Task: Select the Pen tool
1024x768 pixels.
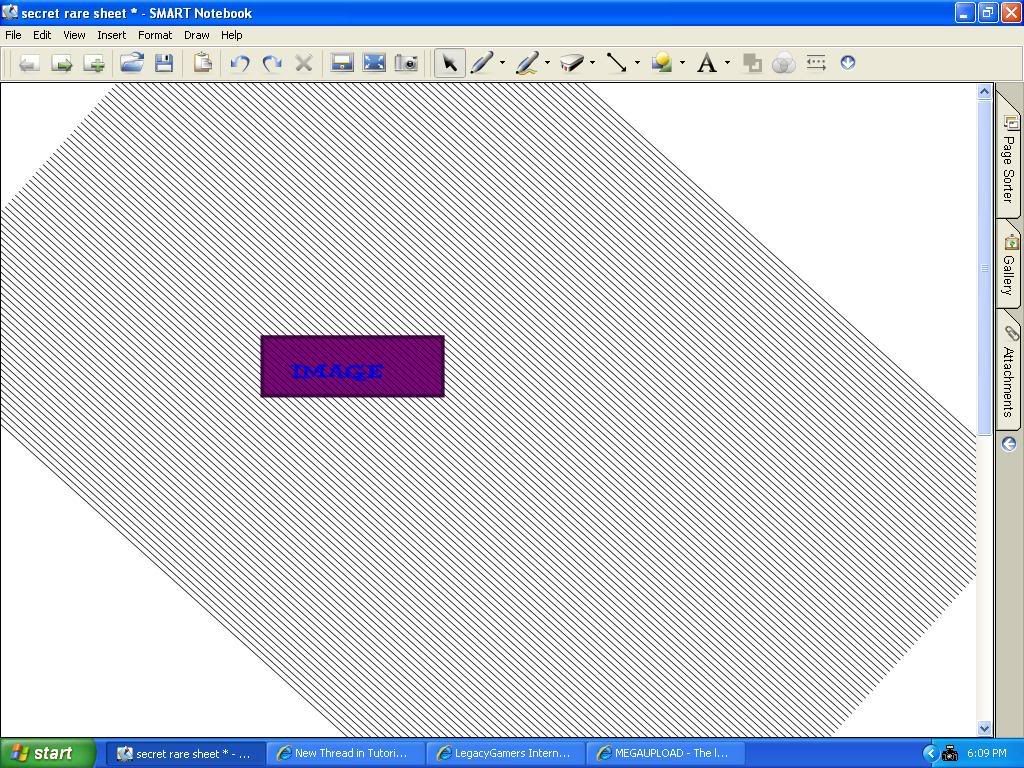Action: (x=481, y=62)
